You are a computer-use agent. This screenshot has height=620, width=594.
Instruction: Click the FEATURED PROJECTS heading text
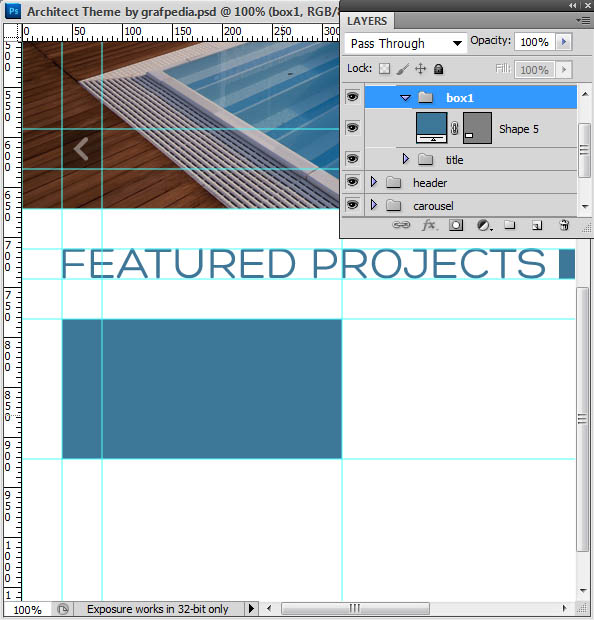point(304,264)
